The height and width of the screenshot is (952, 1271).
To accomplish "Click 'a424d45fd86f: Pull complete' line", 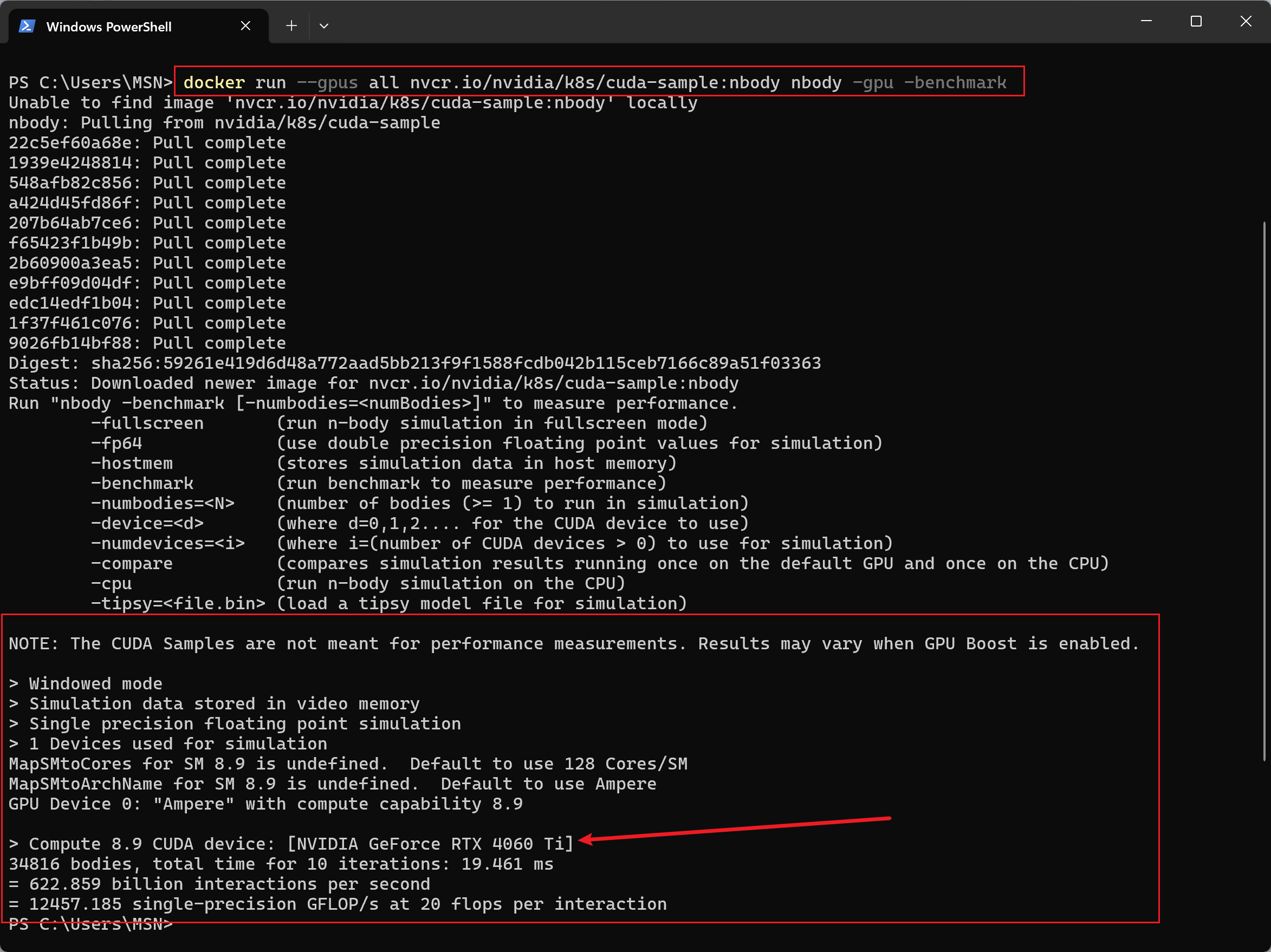I will tap(147, 203).
